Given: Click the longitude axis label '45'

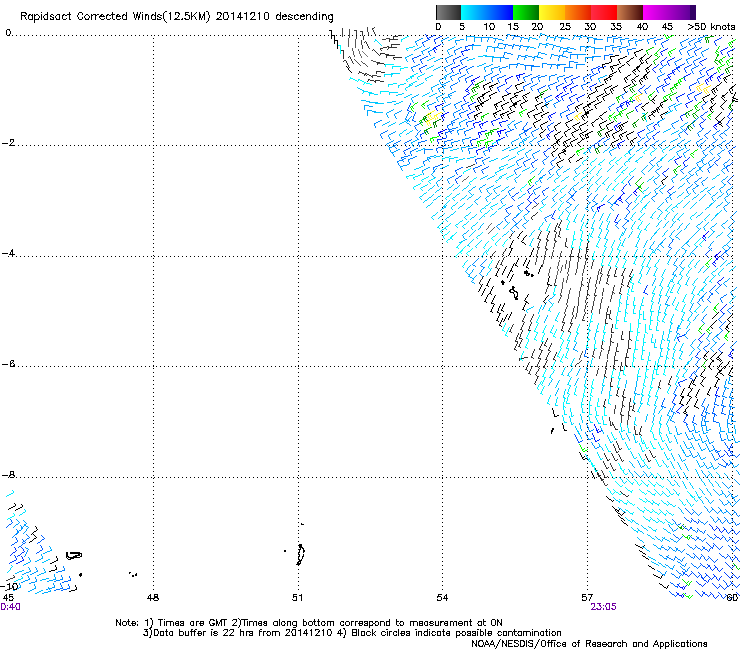Looking at the screenshot, I should click(x=8, y=598).
